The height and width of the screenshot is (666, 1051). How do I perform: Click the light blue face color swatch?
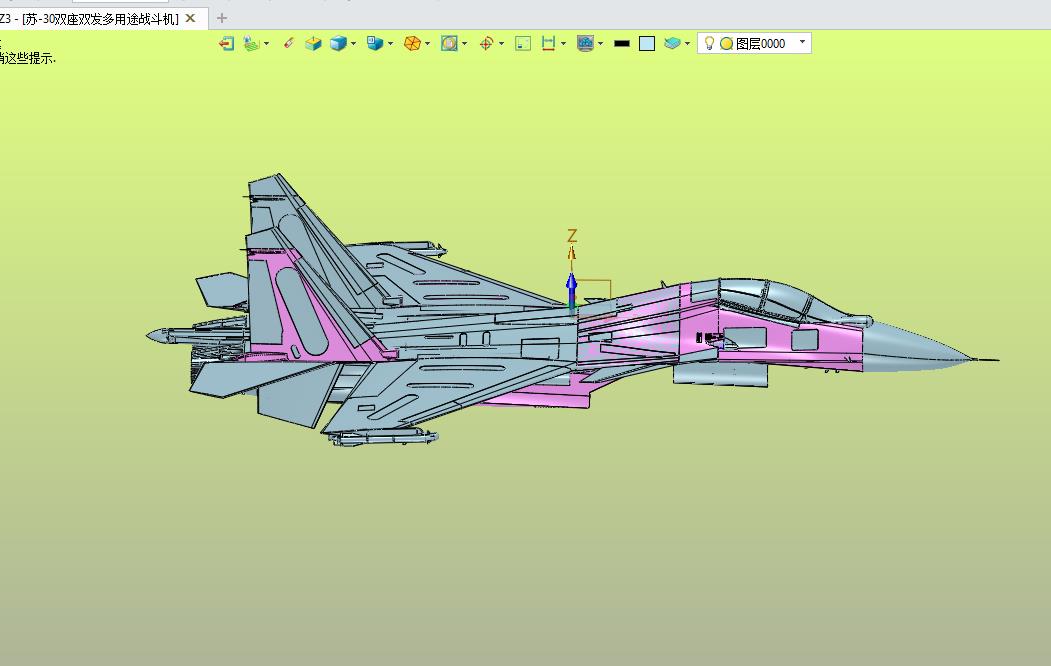click(647, 44)
